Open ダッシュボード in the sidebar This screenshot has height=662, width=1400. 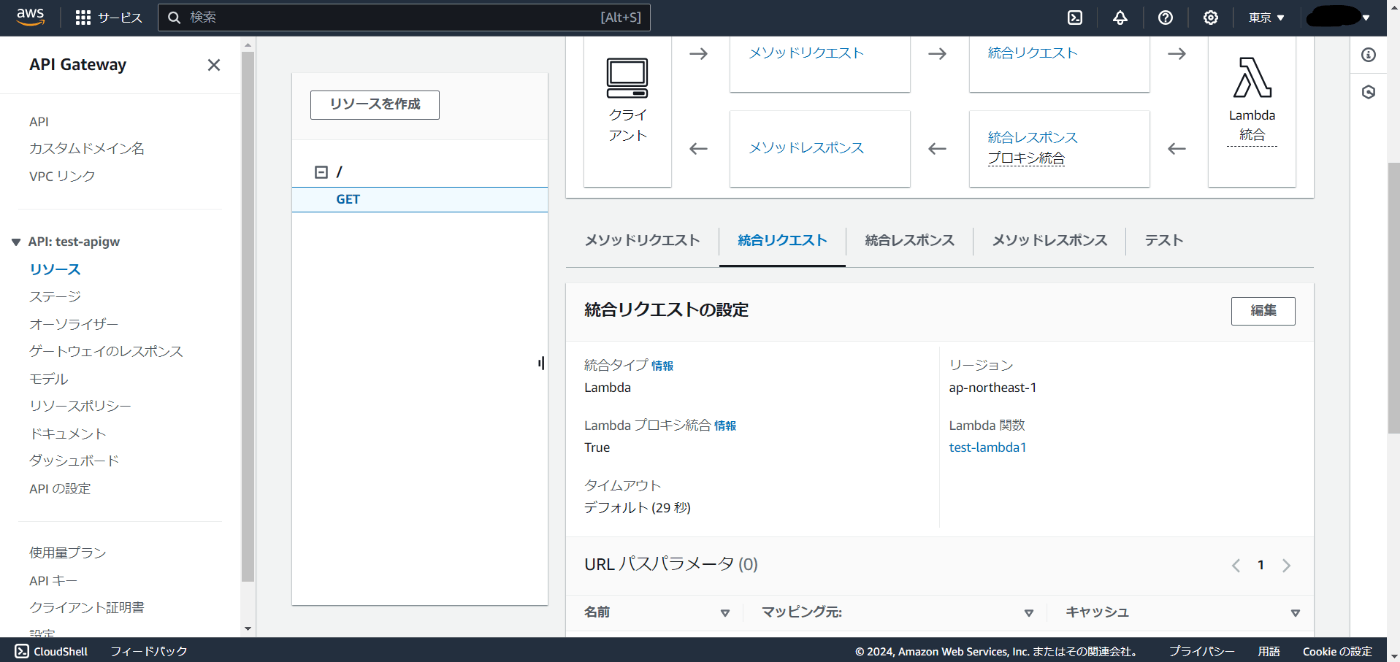74,461
